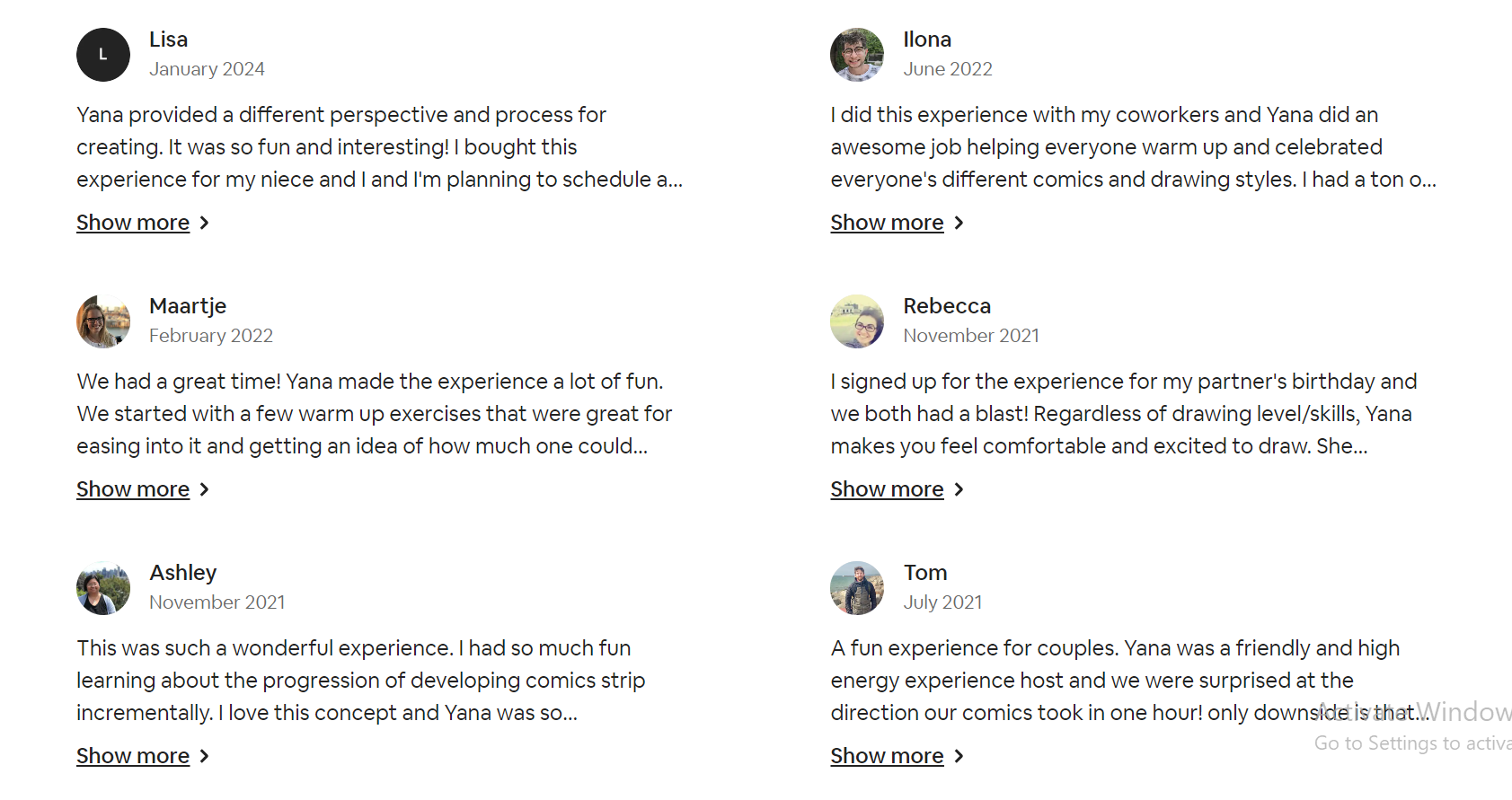The width and height of the screenshot is (1512, 800).
Task: Open Rebecca's profile avatar
Action: pos(857,321)
